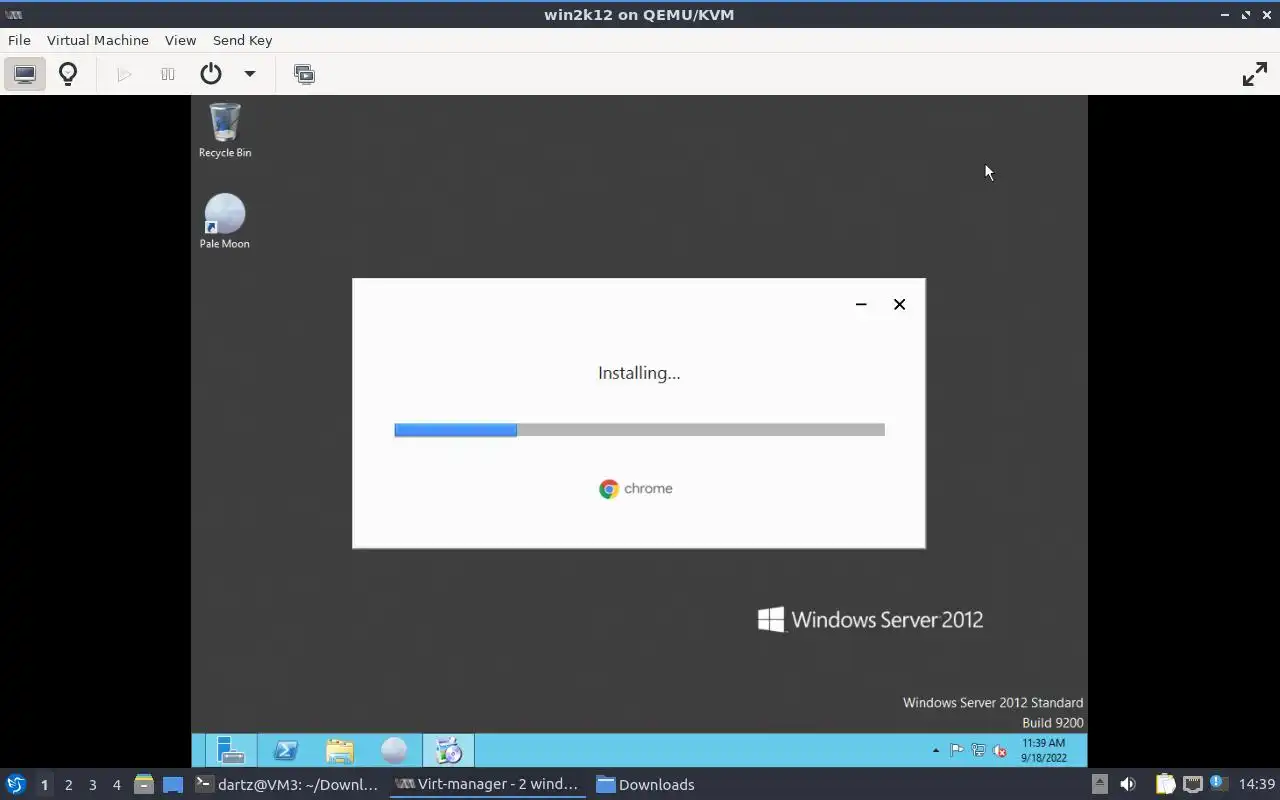This screenshot has width=1280, height=800.
Task: Open the View menu
Action: coord(180,40)
